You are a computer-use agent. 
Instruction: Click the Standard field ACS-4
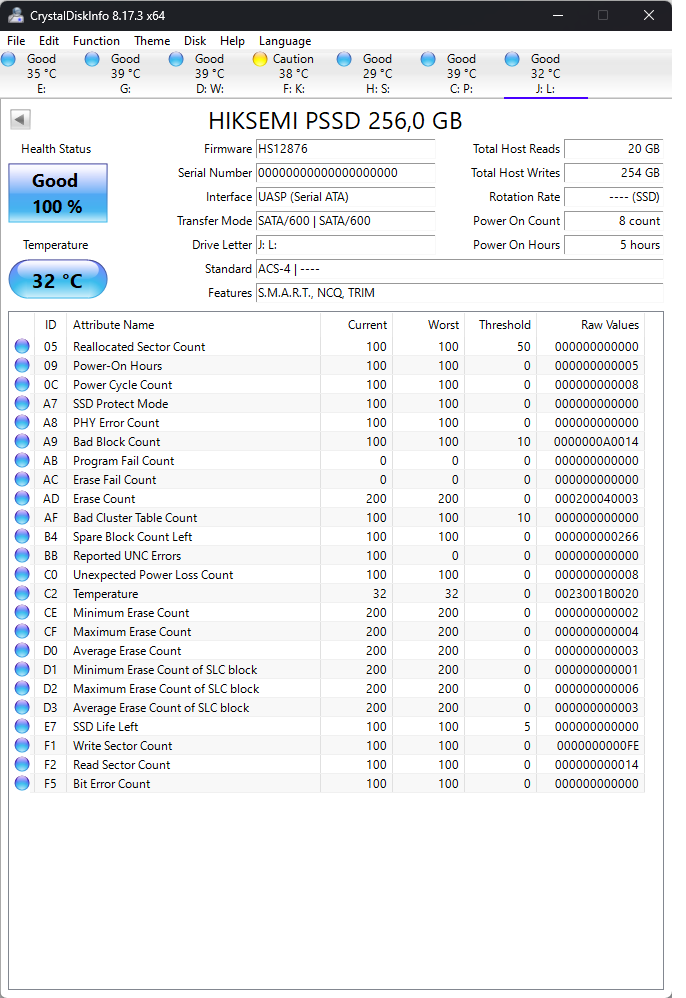(459, 269)
